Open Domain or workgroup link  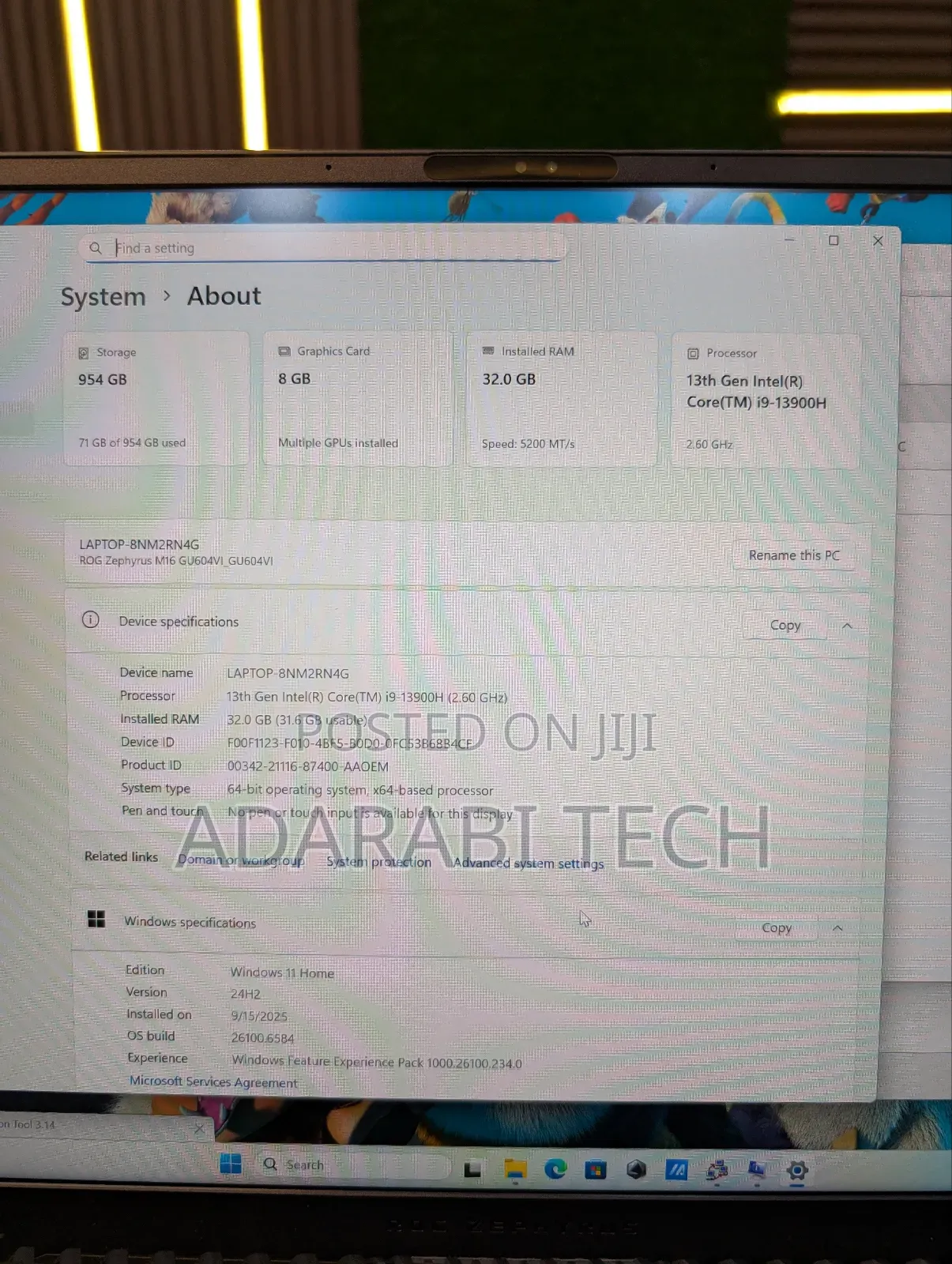click(240, 860)
